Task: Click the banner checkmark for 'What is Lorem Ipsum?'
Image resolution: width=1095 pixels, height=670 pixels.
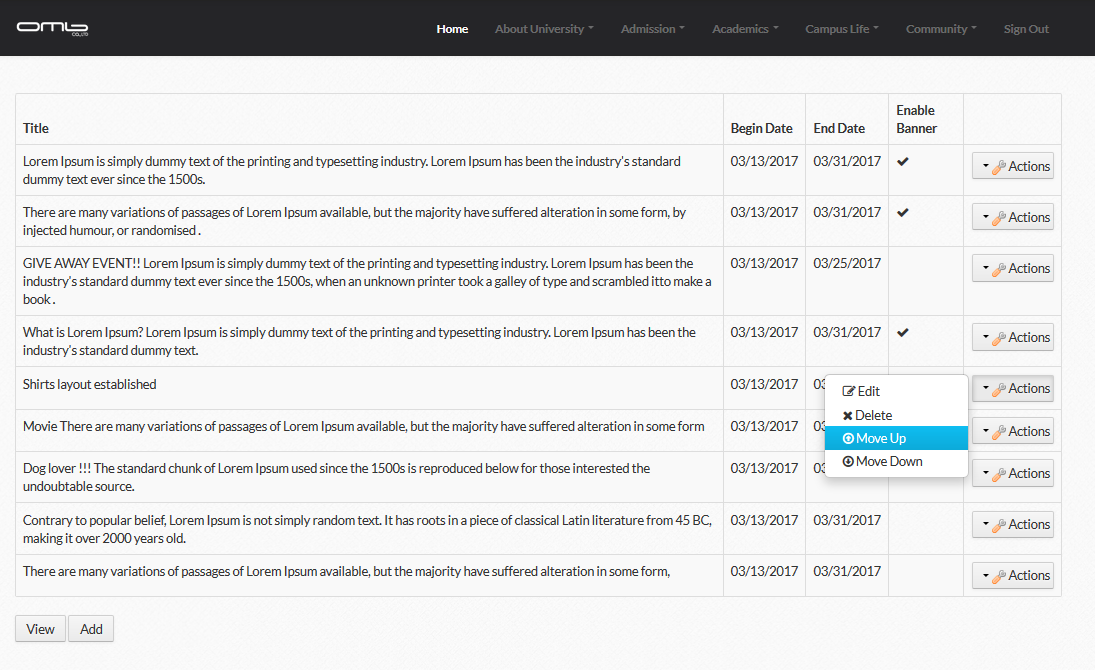Action: 902,332
